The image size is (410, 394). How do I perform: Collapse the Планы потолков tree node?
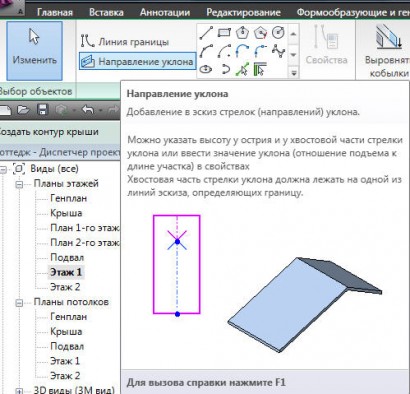[19, 303]
